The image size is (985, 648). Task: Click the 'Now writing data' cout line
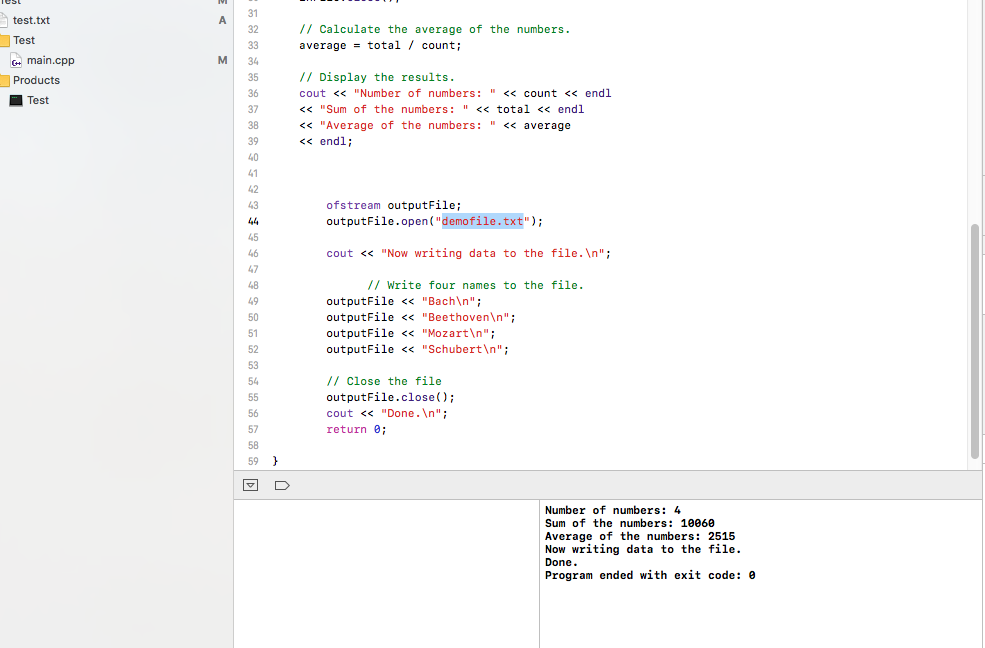coord(468,253)
